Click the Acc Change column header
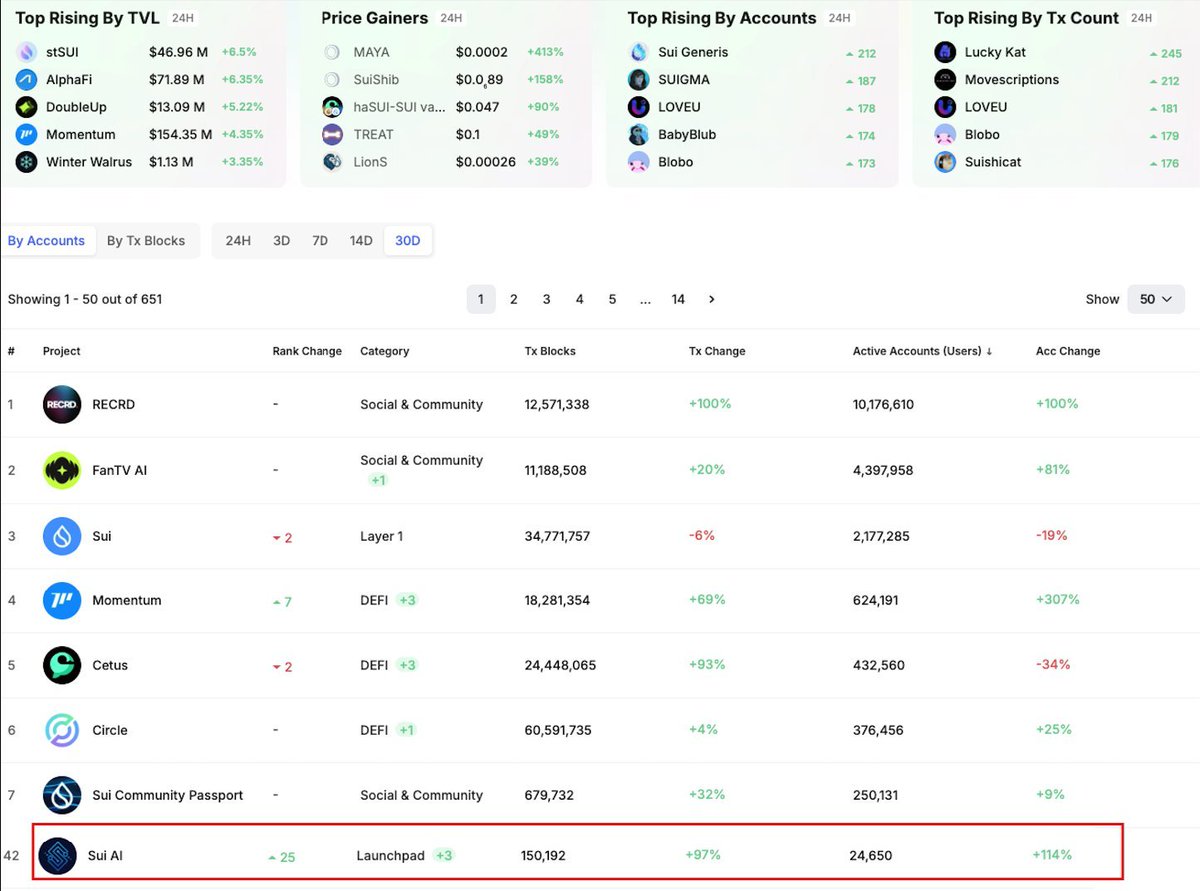 click(1068, 351)
